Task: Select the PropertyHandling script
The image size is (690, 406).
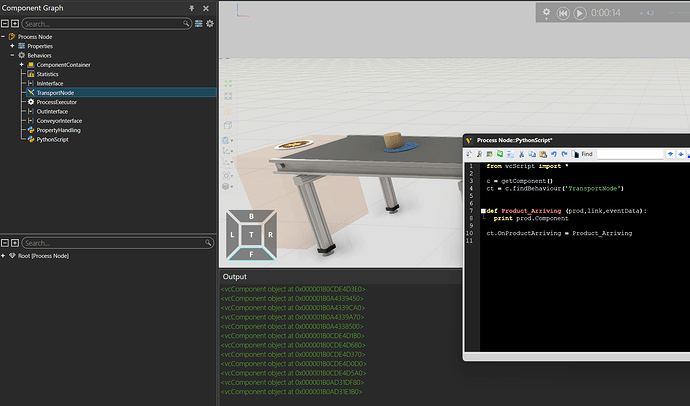Action: 58,130
